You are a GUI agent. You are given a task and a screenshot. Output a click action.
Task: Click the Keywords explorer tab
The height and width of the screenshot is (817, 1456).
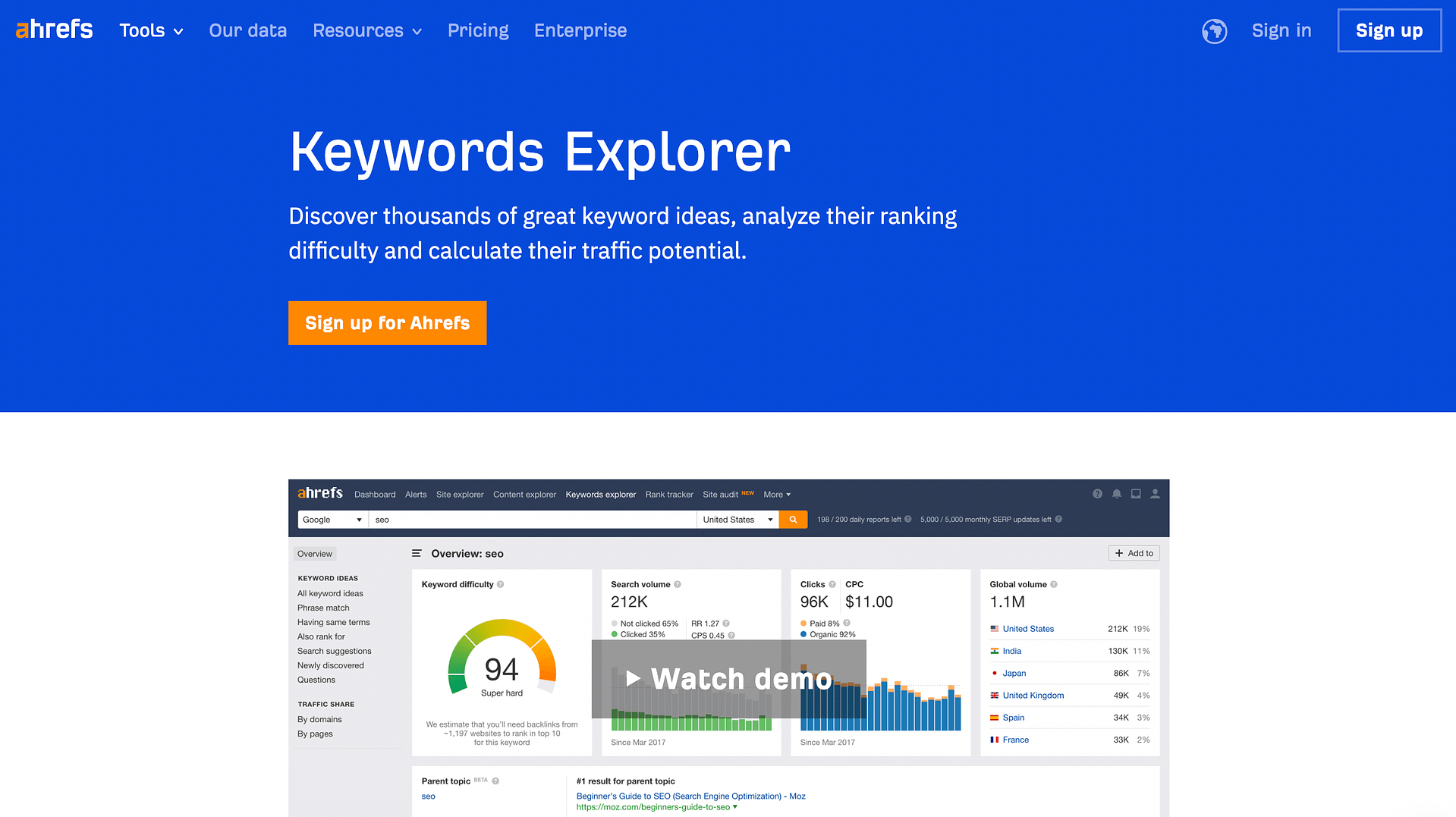601,495
